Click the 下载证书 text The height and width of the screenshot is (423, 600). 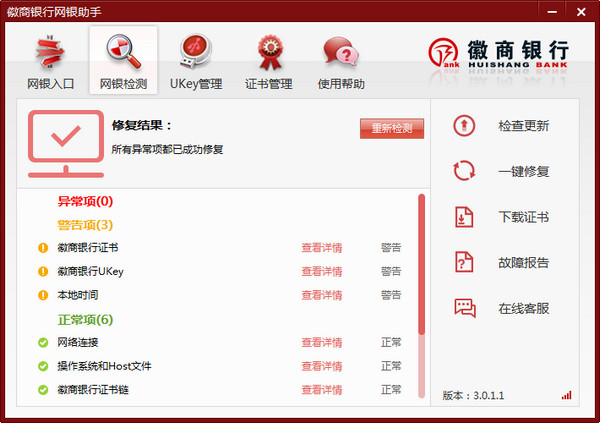pos(523,217)
